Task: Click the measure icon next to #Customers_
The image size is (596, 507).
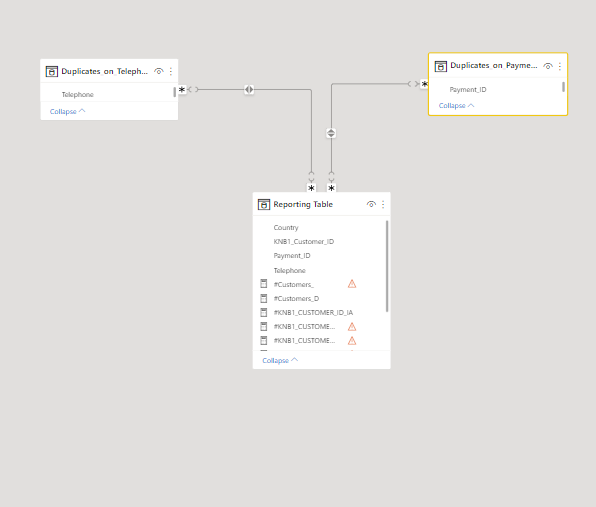Action: tap(263, 284)
